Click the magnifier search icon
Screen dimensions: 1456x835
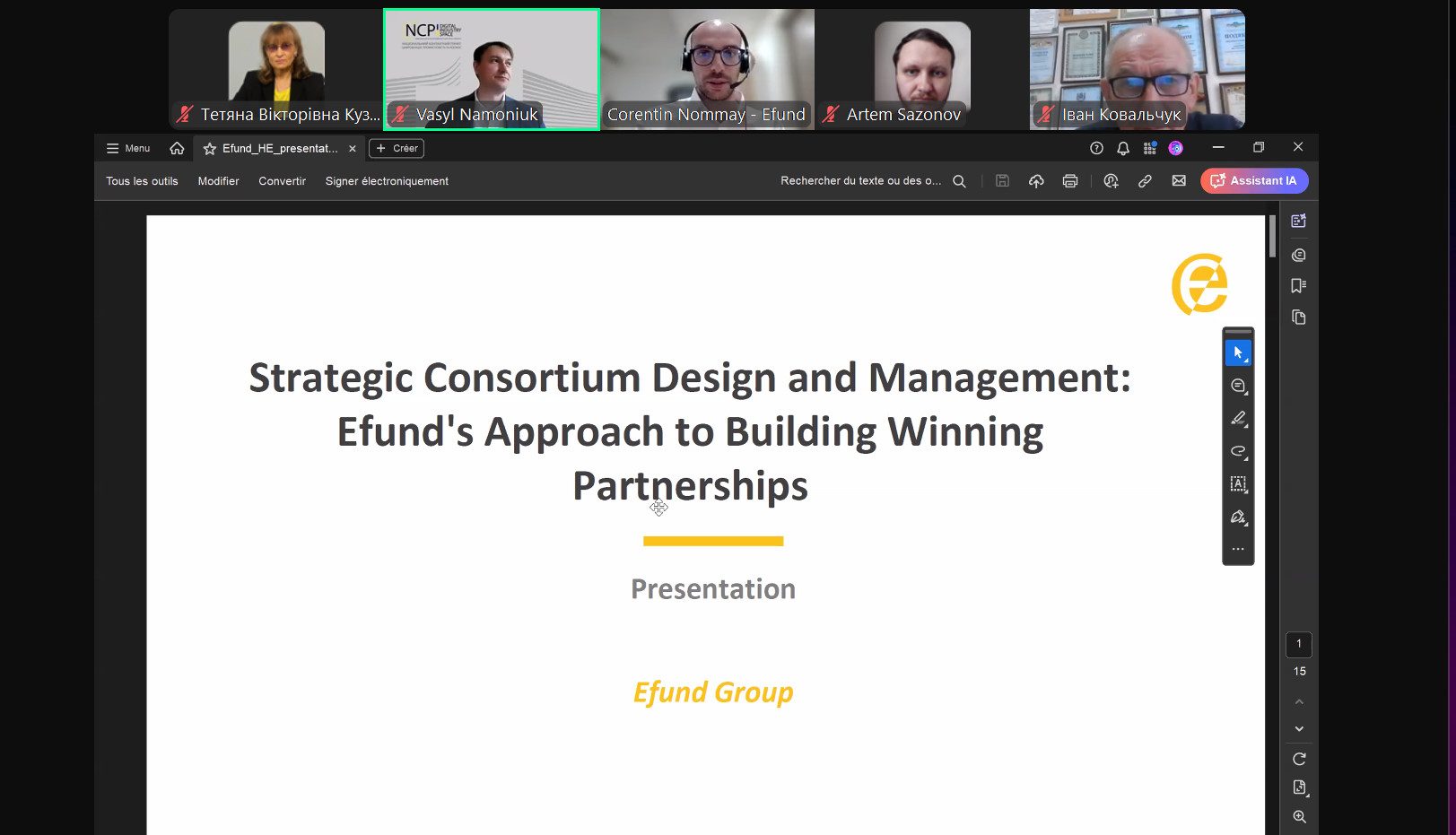click(959, 181)
